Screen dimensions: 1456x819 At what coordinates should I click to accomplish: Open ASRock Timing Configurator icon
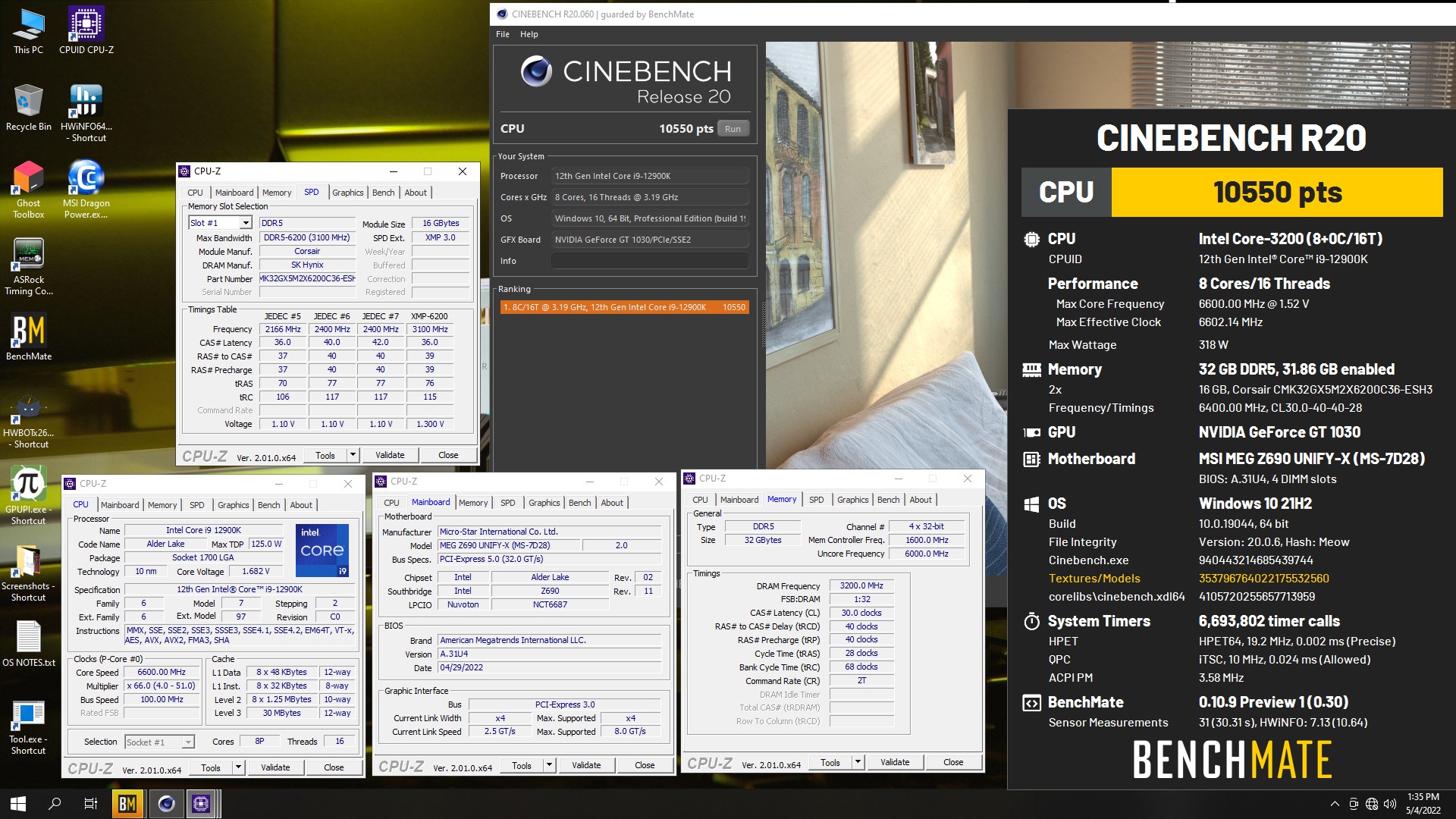28,266
